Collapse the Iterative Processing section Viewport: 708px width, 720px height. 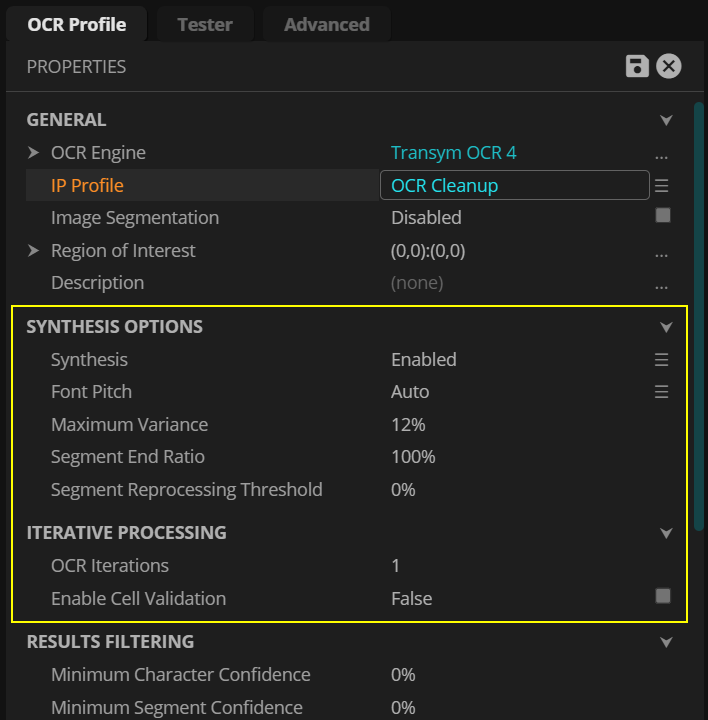click(x=667, y=533)
